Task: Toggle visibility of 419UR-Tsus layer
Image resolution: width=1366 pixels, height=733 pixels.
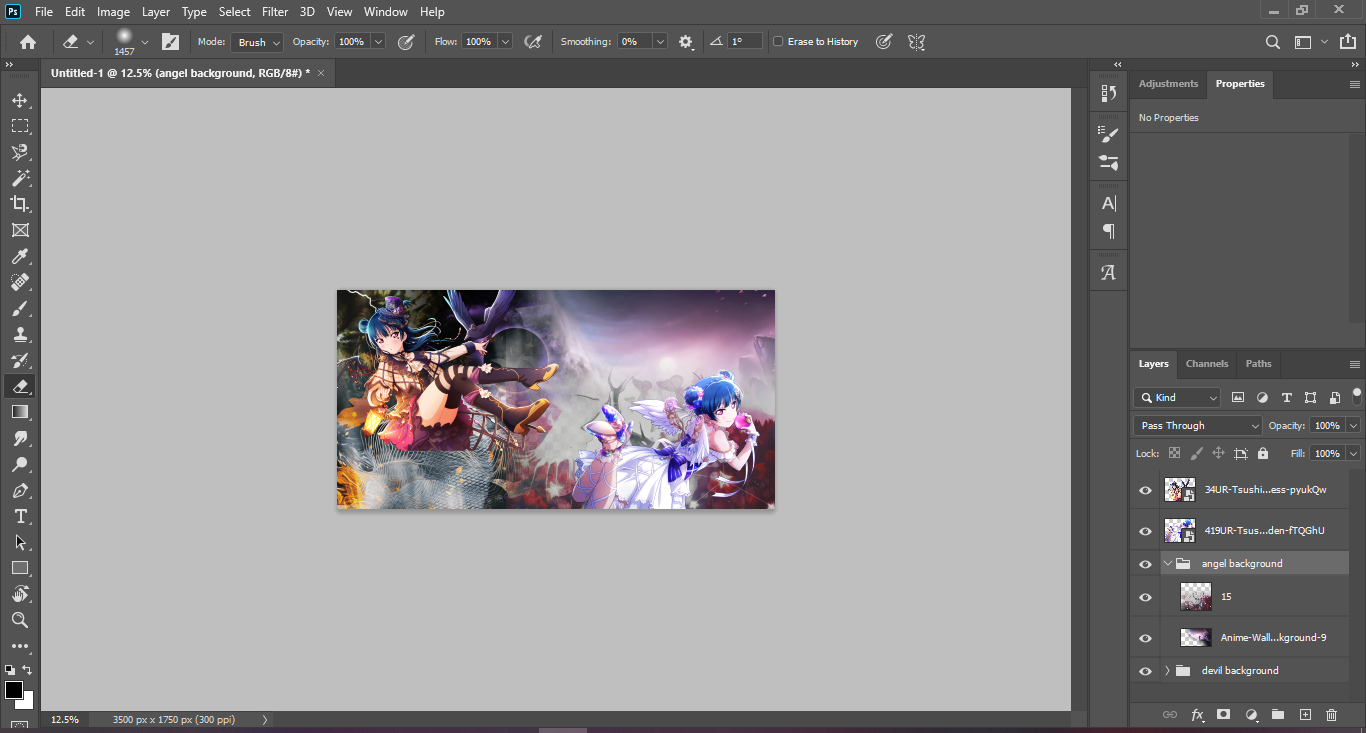Action: coord(1145,530)
